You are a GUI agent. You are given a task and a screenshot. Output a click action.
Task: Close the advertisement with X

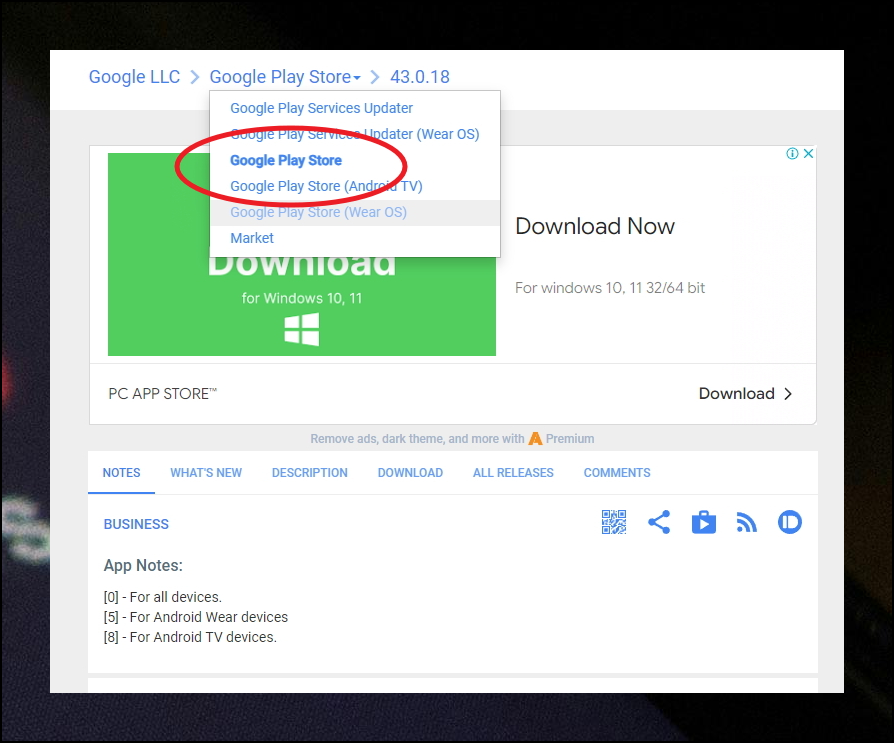[808, 153]
